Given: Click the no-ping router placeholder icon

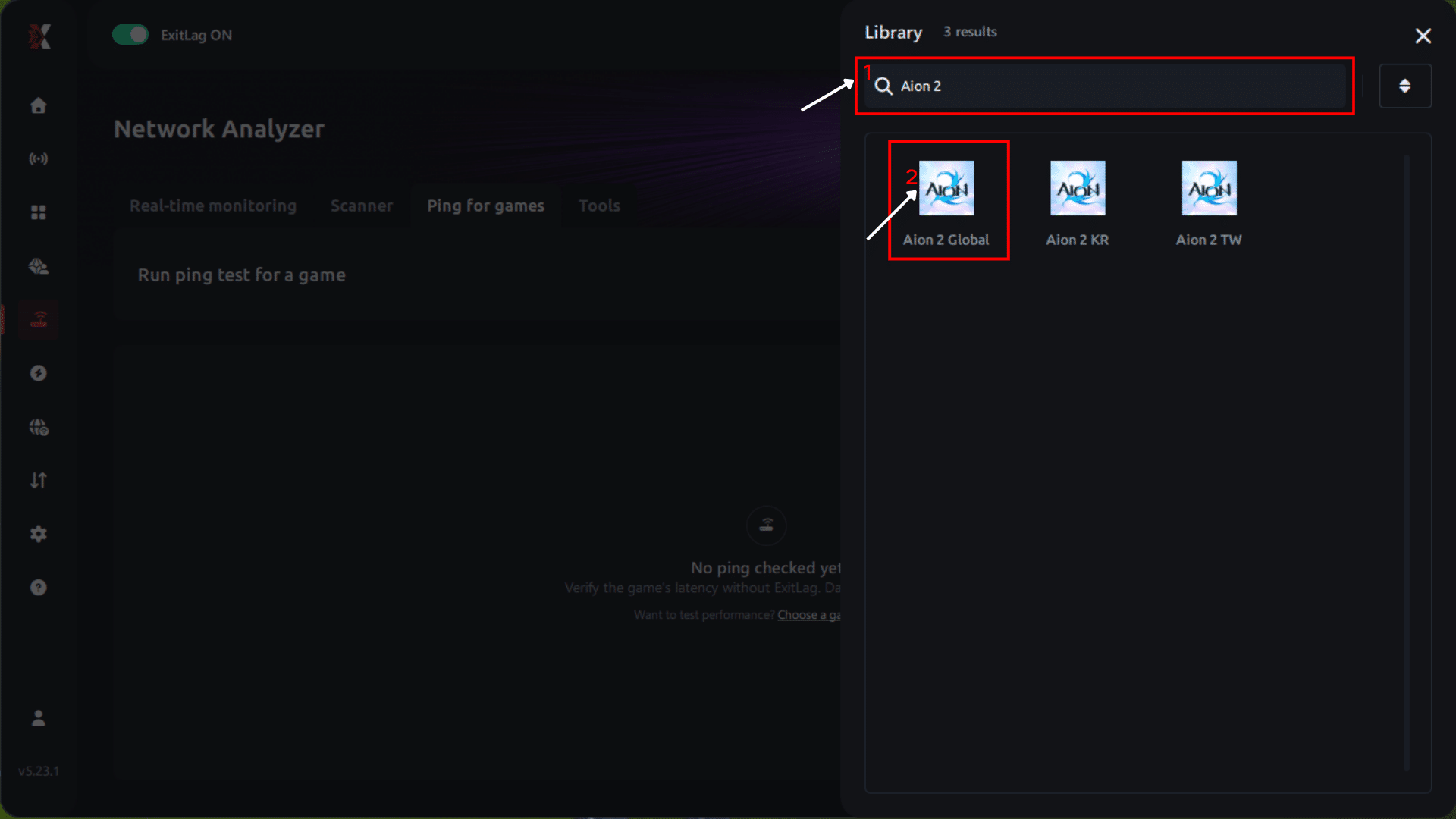Looking at the screenshot, I should pos(767,525).
